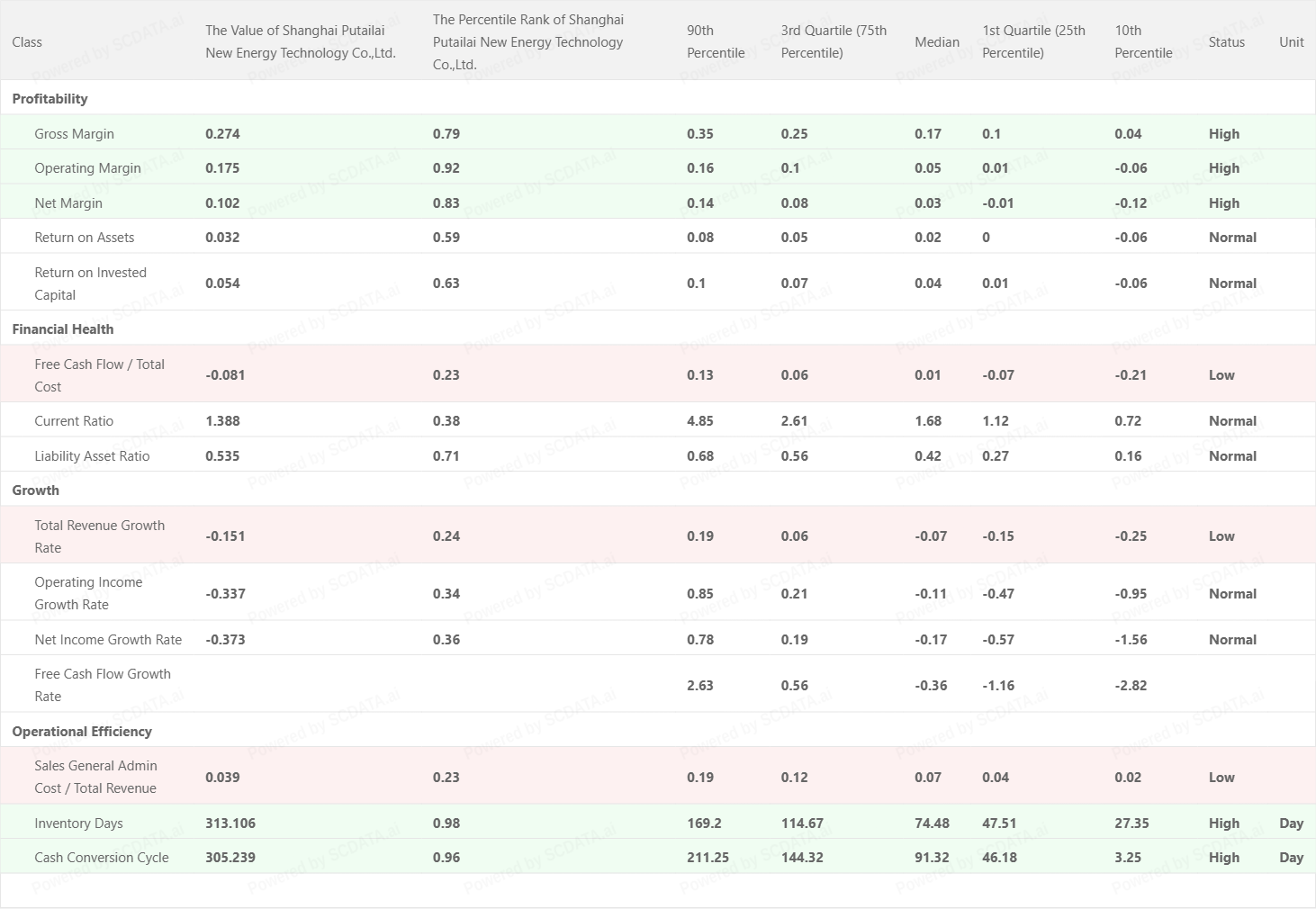
Task: Click the 1st Quartile column header
Action: coord(1033,42)
